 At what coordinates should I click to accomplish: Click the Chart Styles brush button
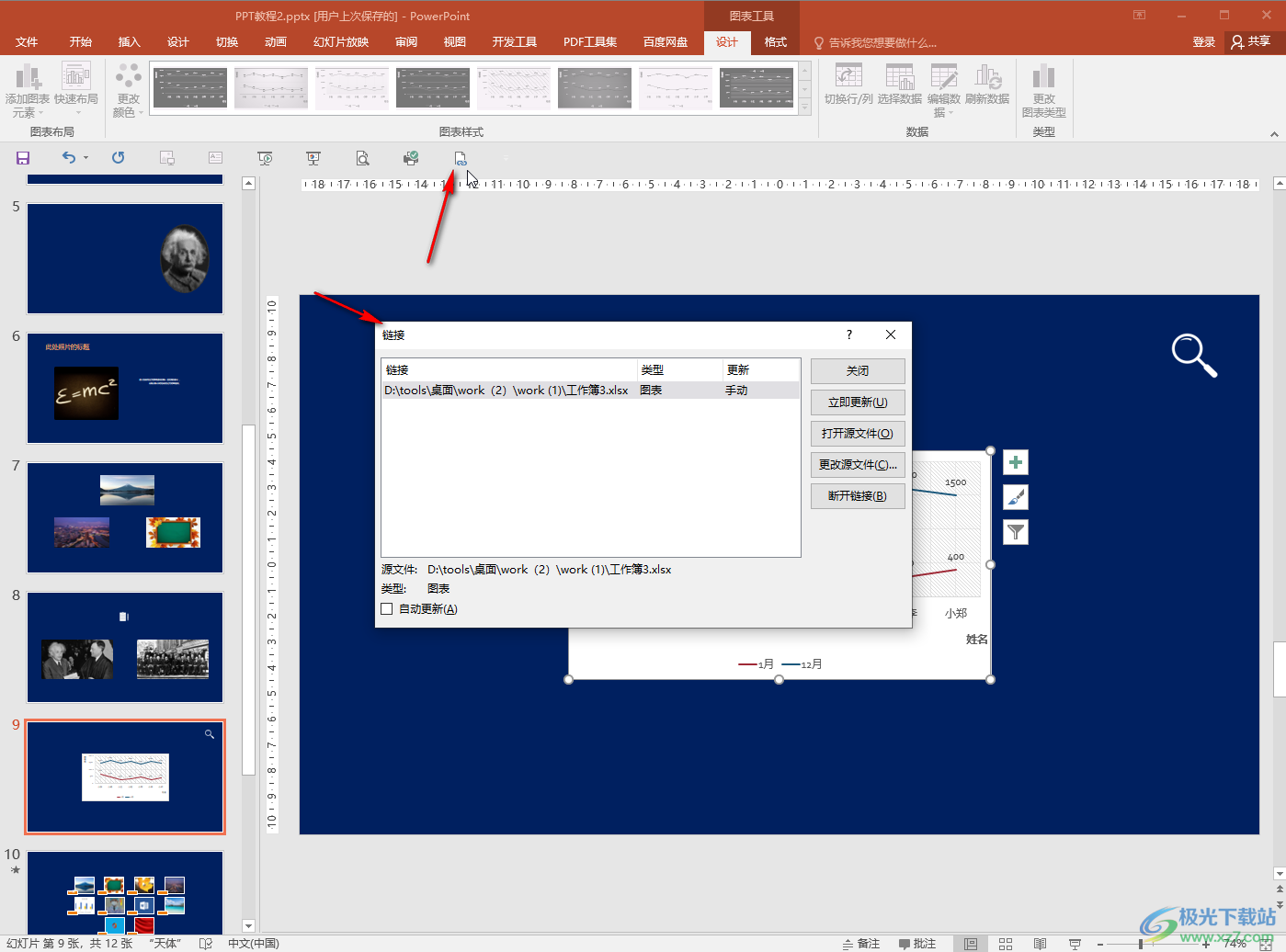coord(1016,497)
